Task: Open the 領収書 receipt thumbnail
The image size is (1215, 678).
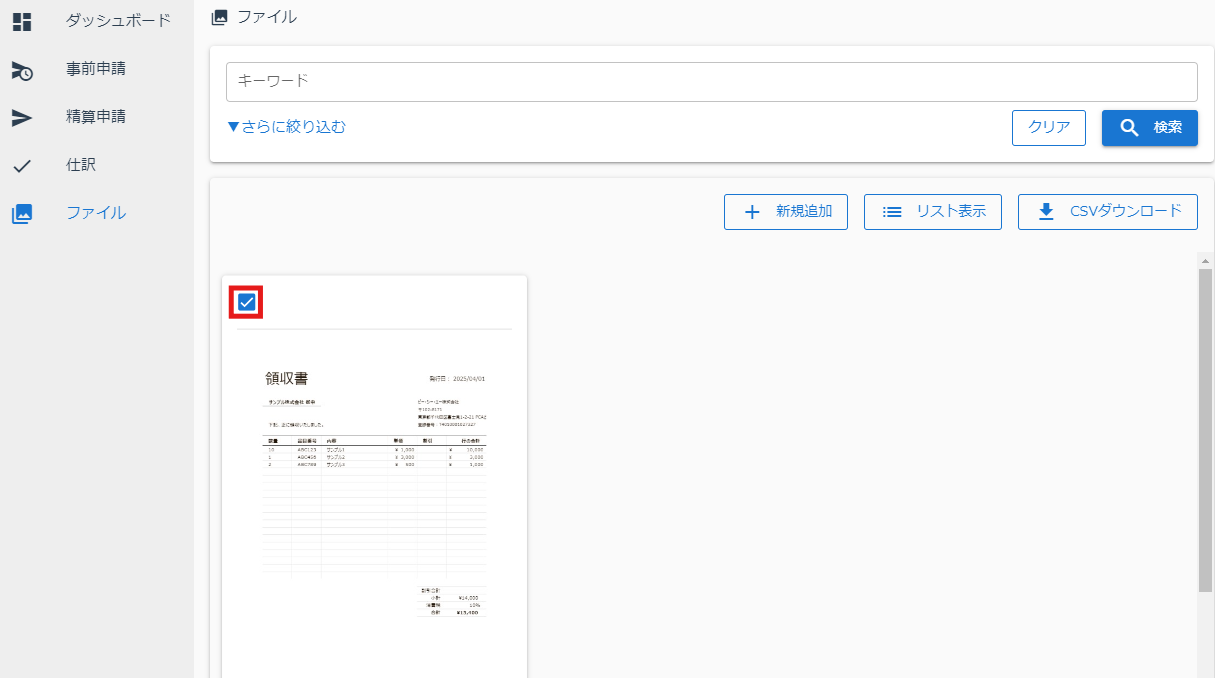Action: click(374, 490)
